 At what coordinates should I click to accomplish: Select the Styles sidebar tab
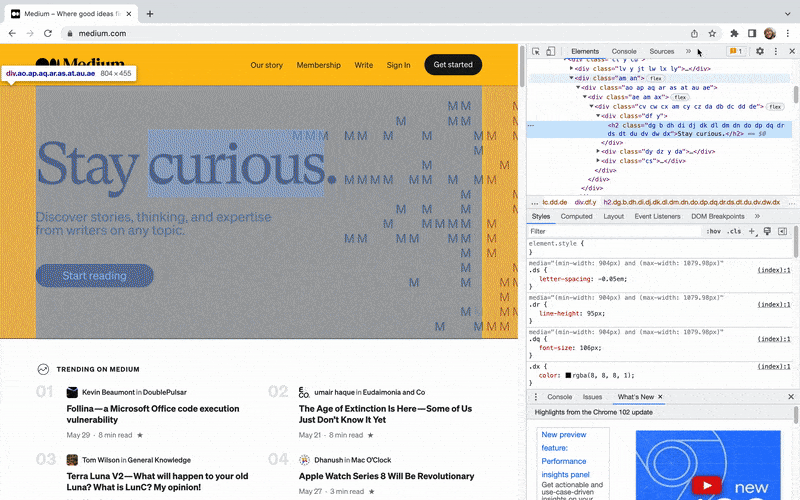point(540,216)
